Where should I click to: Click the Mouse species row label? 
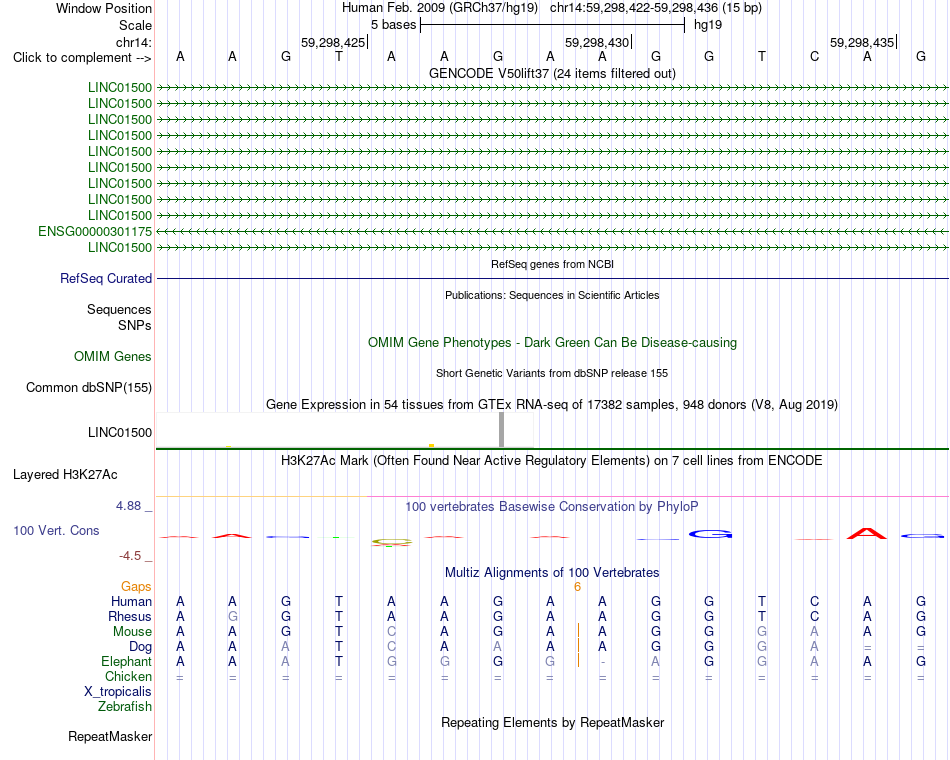coord(133,632)
